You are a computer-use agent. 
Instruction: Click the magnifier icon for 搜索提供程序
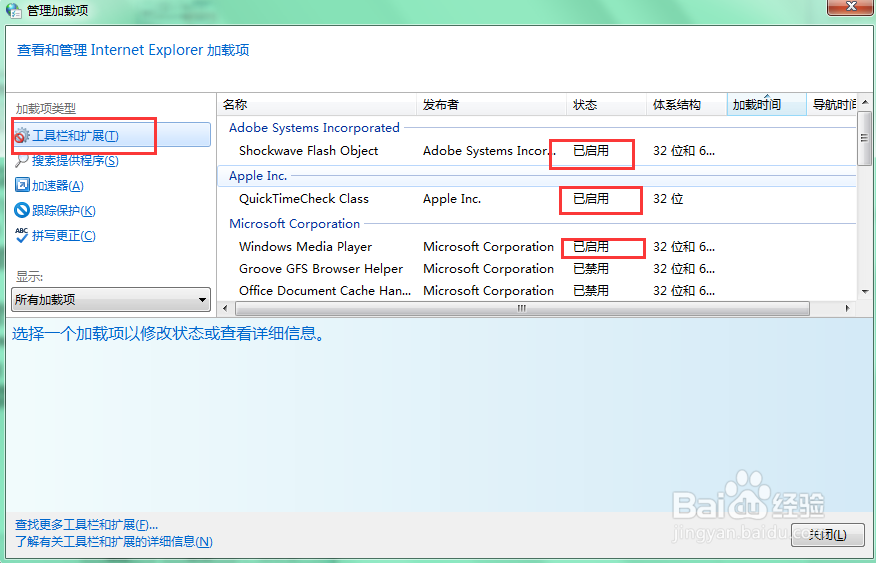point(21,161)
